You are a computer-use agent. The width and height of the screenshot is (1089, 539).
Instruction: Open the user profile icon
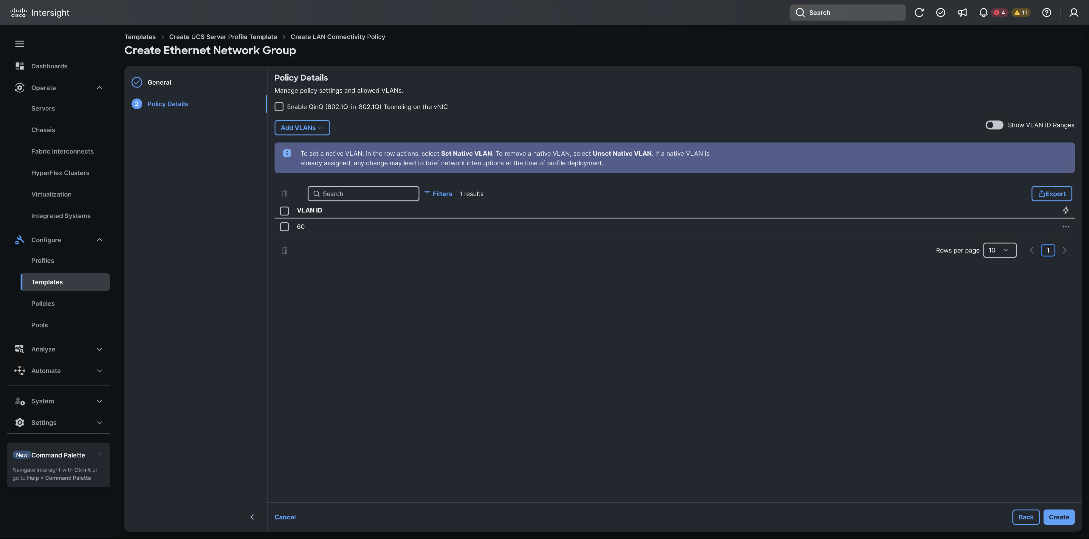1074,13
